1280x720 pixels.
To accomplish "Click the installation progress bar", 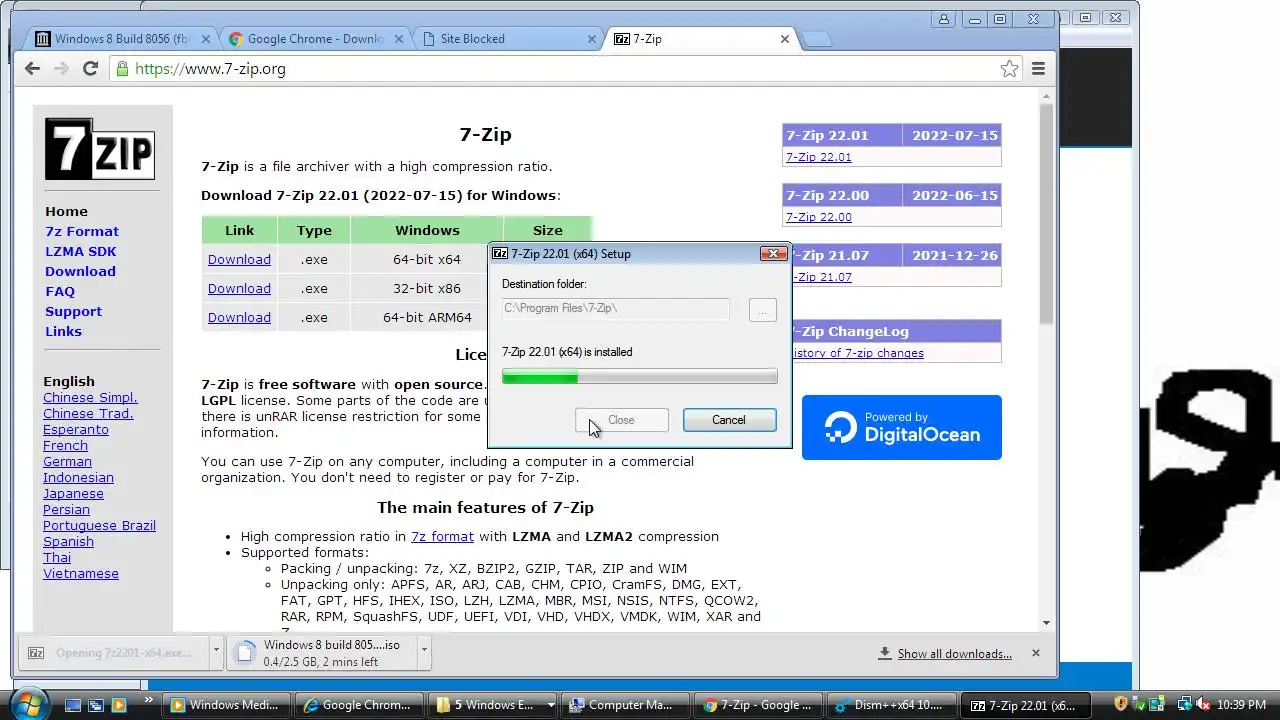I will (x=639, y=376).
